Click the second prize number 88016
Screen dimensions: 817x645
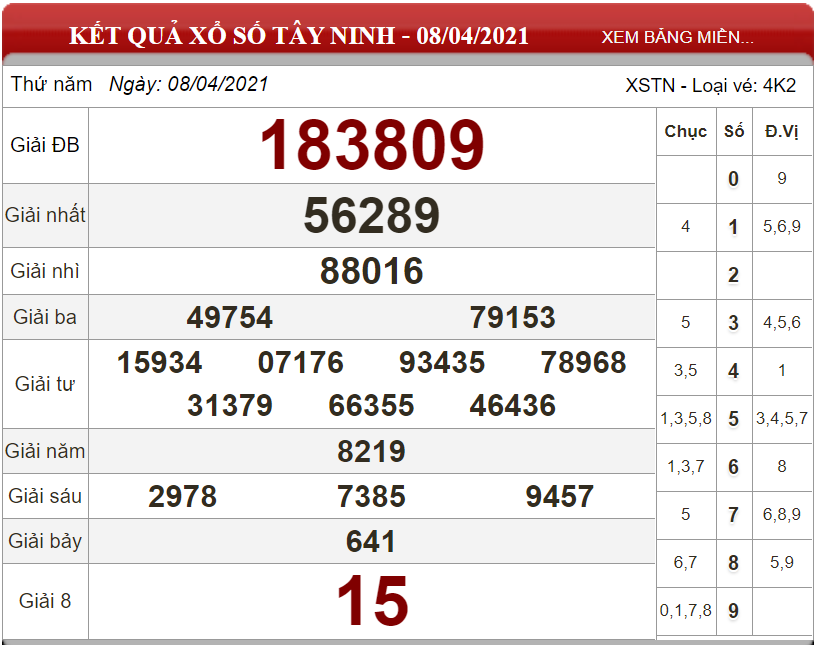pyautogui.click(x=372, y=271)
